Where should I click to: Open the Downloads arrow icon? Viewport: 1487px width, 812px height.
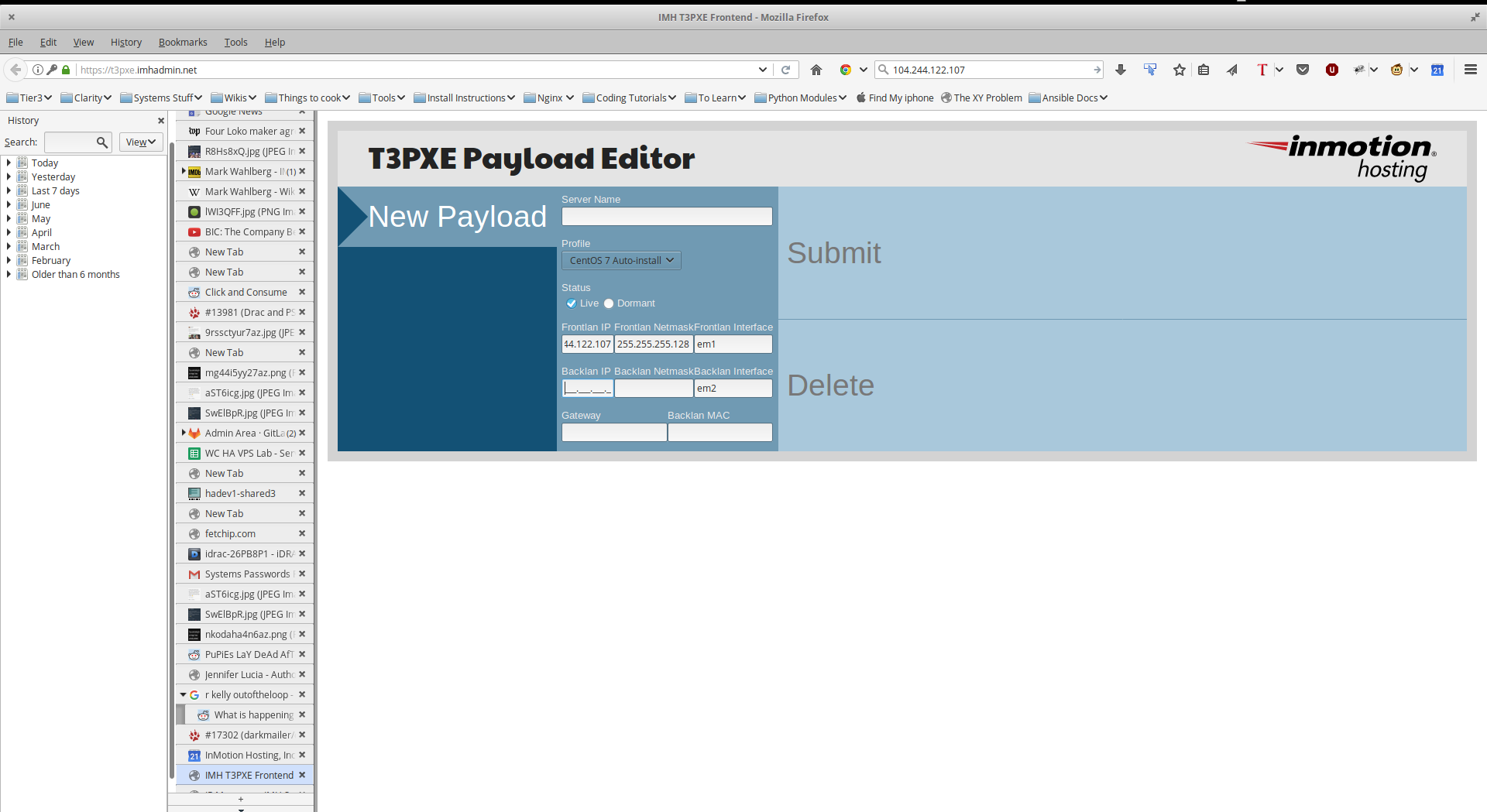click(x=1120, y=70)
